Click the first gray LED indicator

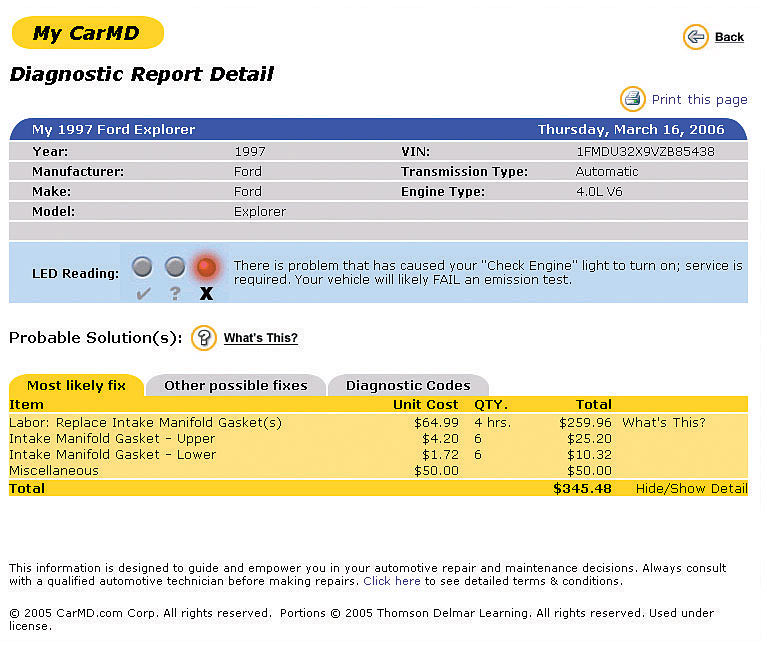[x=142, y=267]
